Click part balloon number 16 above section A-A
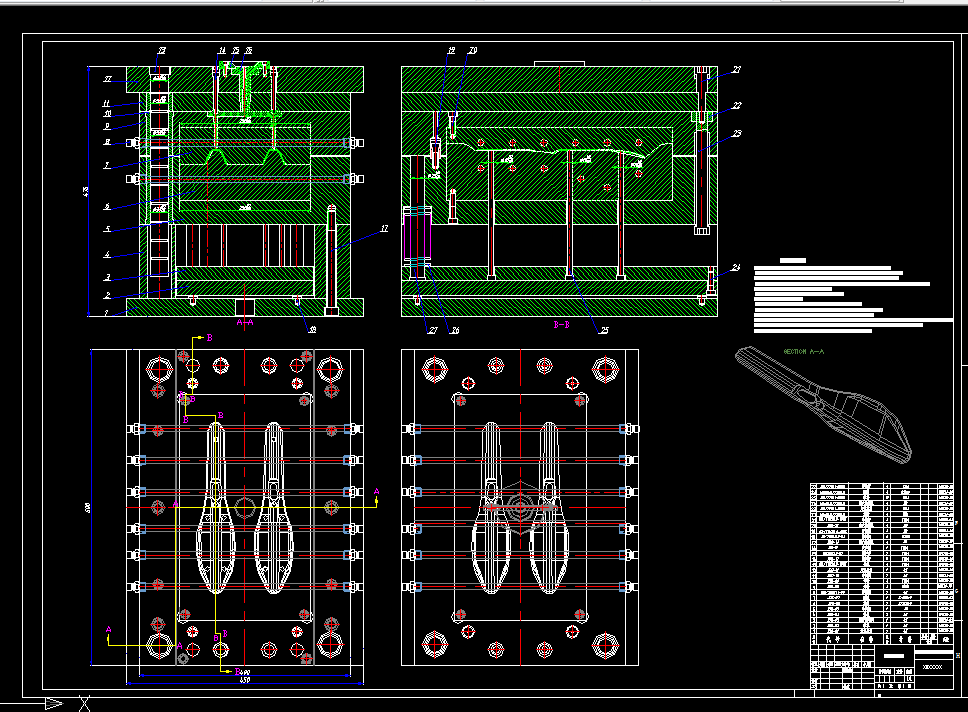Image resolution: width=968 pixels, height=712 pixels. click(x=248, y=51)
